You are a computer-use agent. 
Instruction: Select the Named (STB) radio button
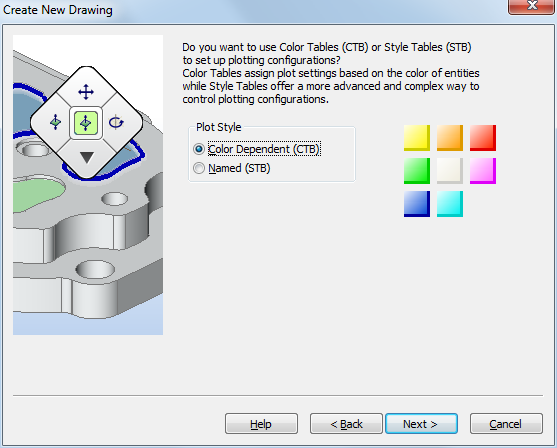coord(199,168)
